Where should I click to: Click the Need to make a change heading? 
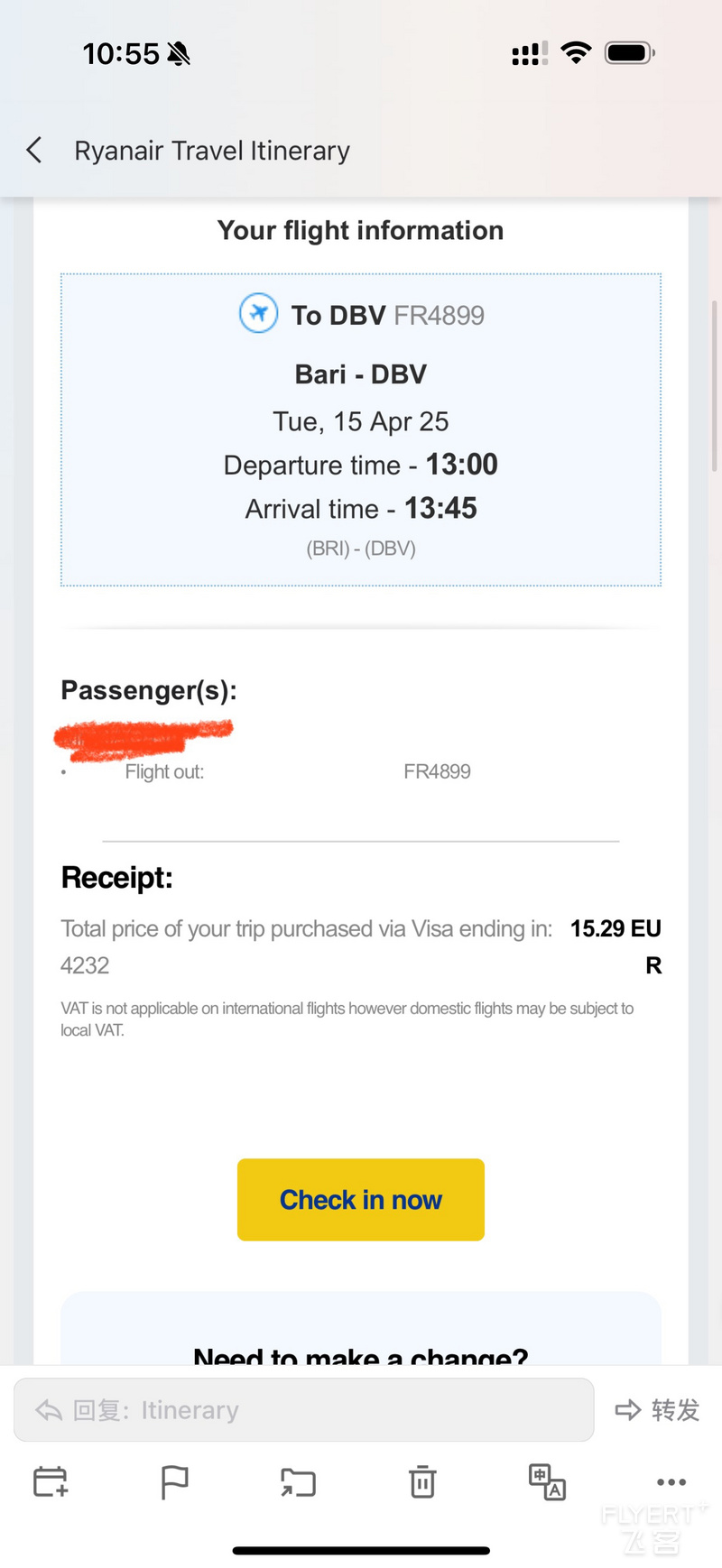point(361,1355)
